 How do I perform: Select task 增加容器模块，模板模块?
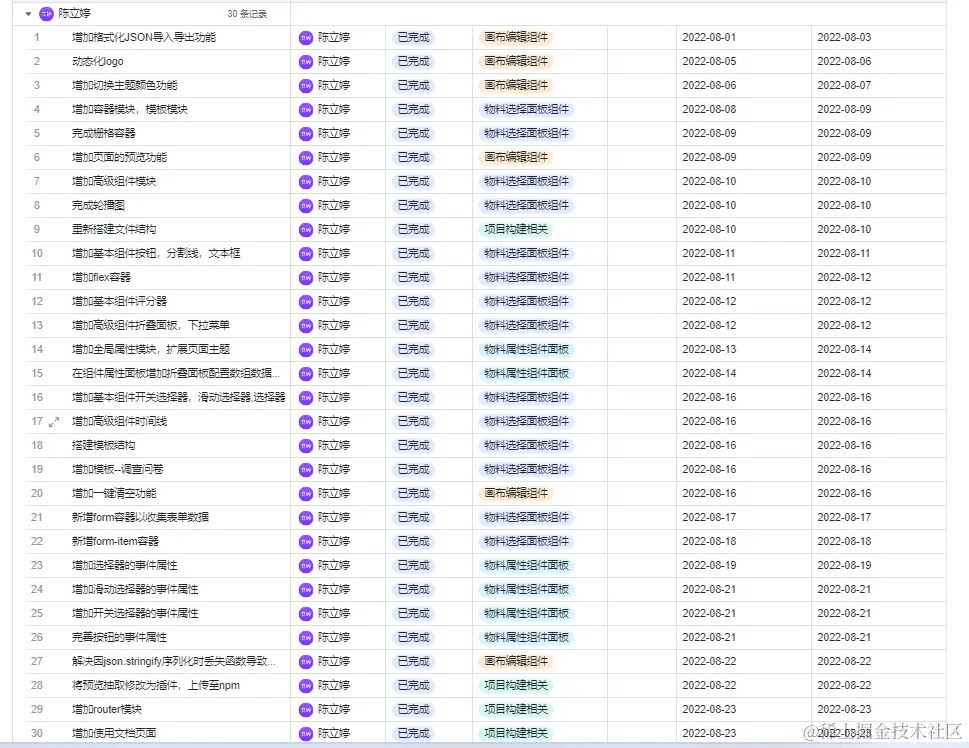point(130,109)
